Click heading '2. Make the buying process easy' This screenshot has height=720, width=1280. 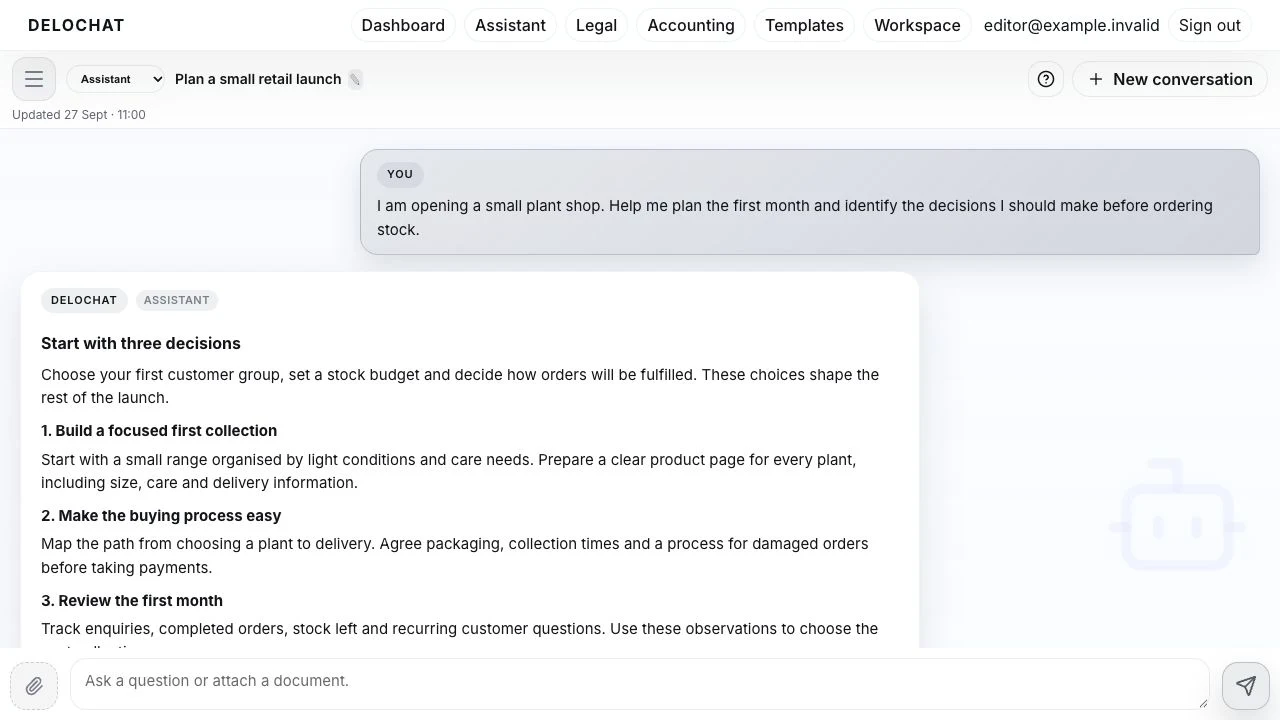(x=161, y=516)
